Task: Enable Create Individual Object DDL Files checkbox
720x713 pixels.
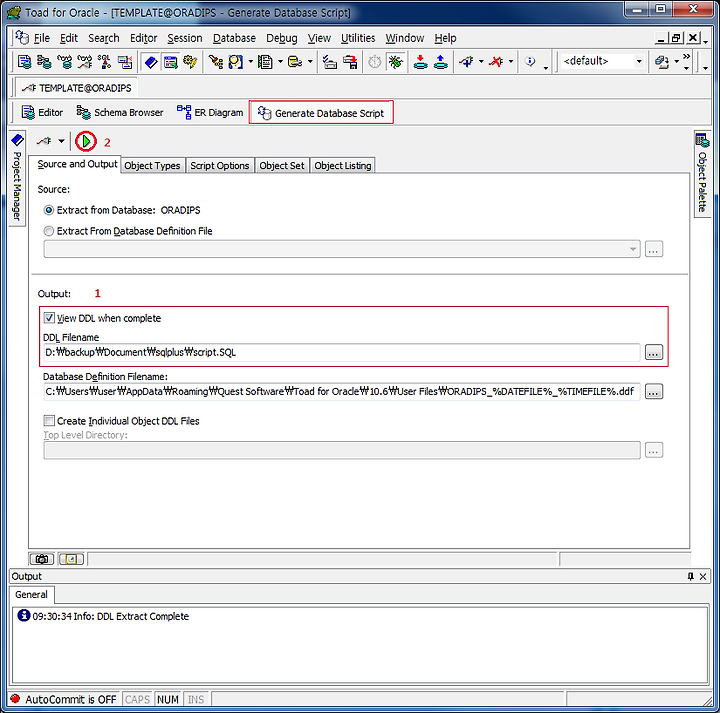Action: click(x=49, y=421)
